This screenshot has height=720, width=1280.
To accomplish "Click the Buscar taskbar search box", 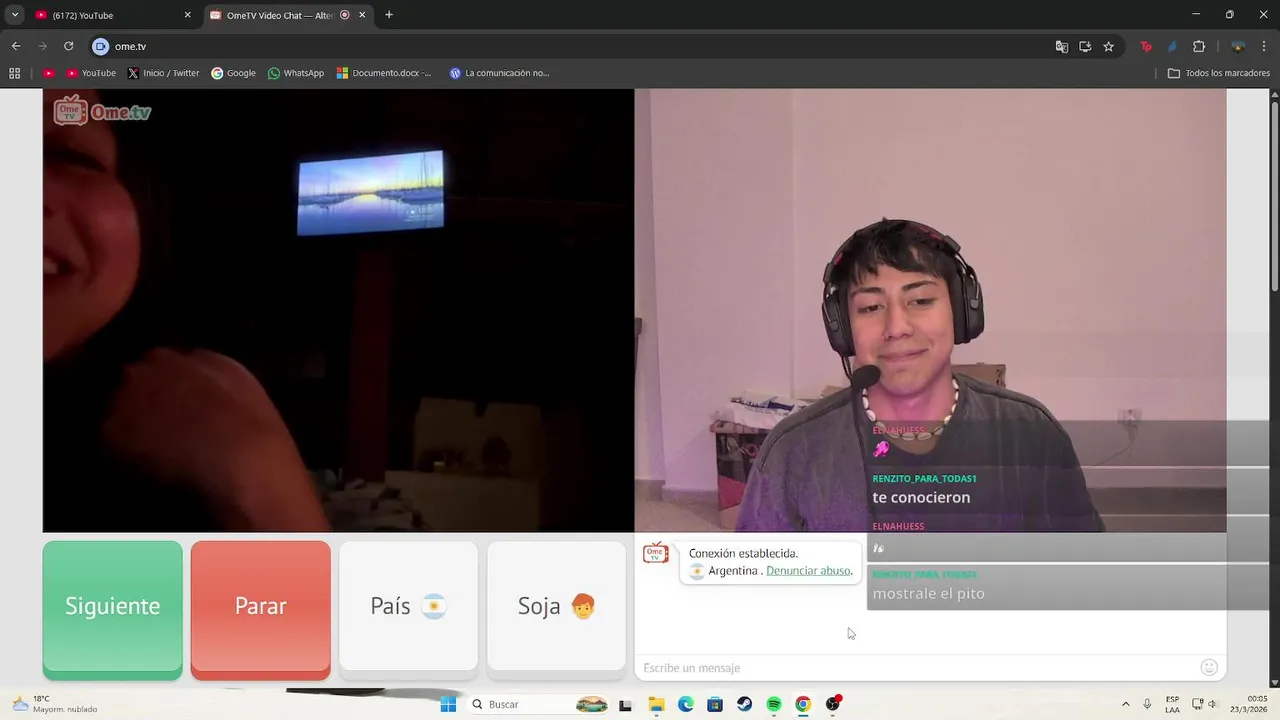I will (539, 704).
